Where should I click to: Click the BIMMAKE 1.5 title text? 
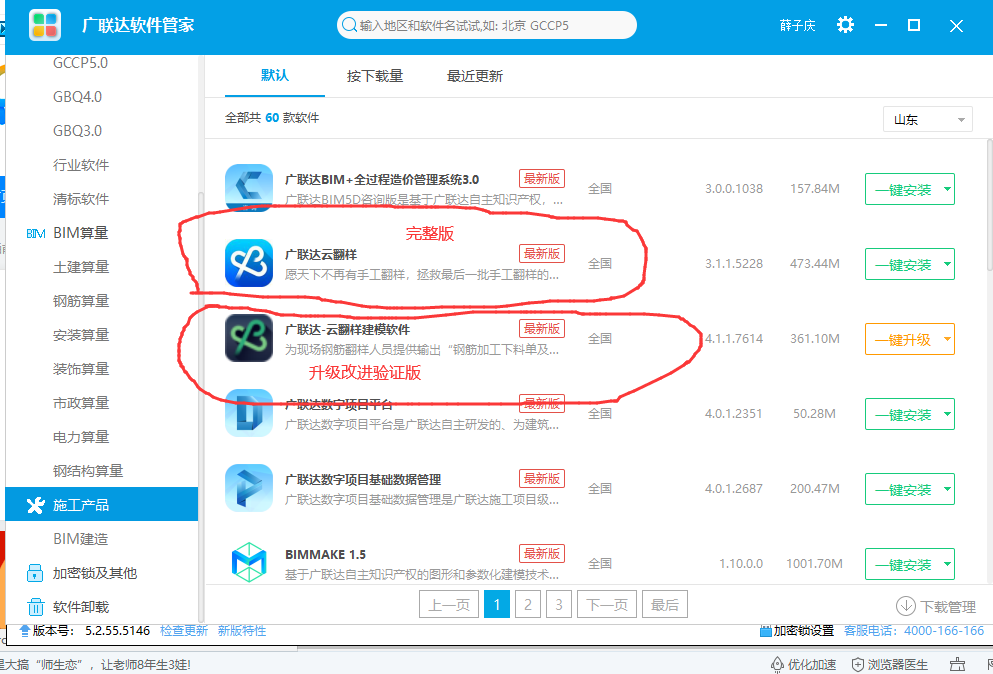click(x=326, y=554)
